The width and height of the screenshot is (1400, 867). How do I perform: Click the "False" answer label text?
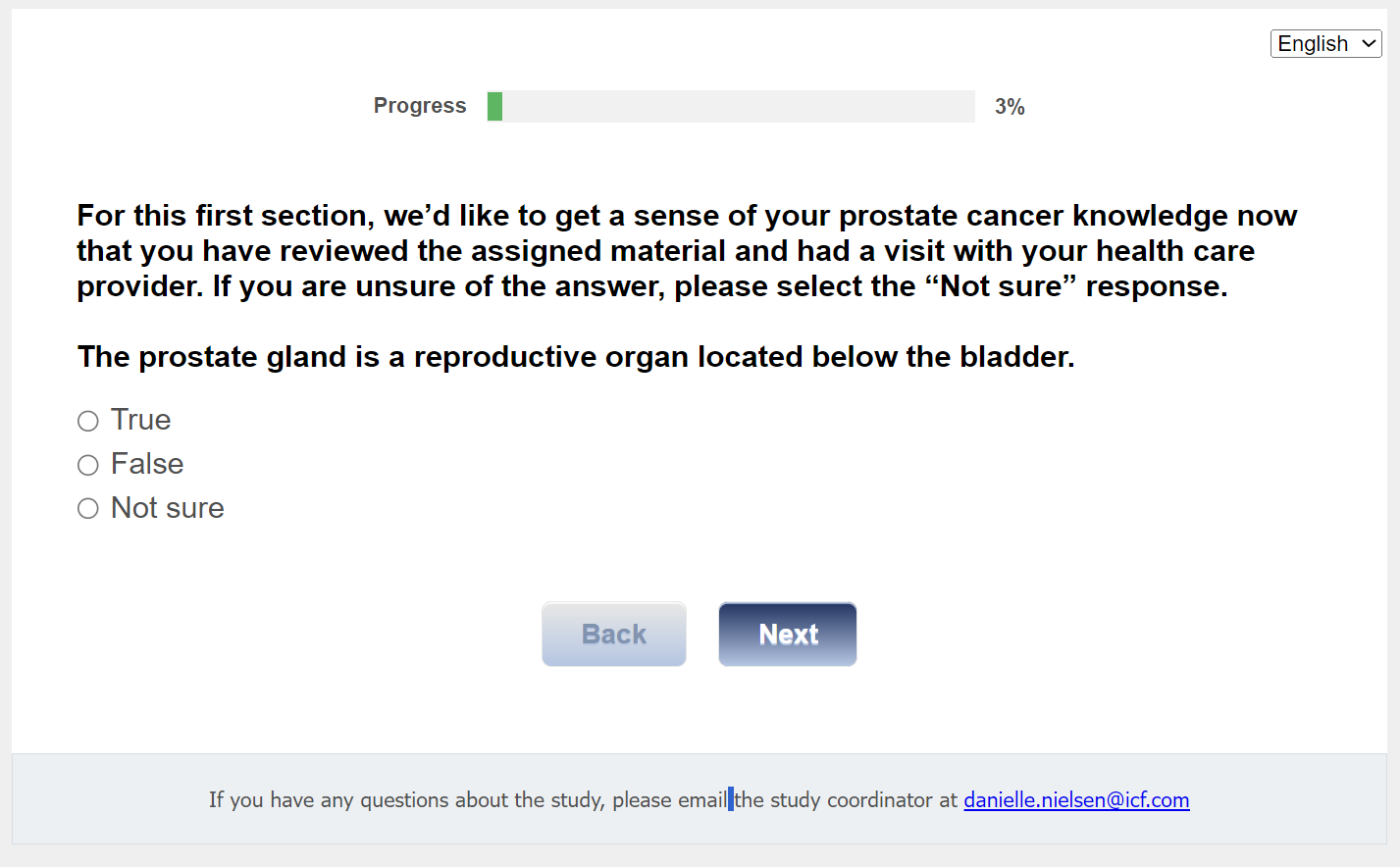147,464
